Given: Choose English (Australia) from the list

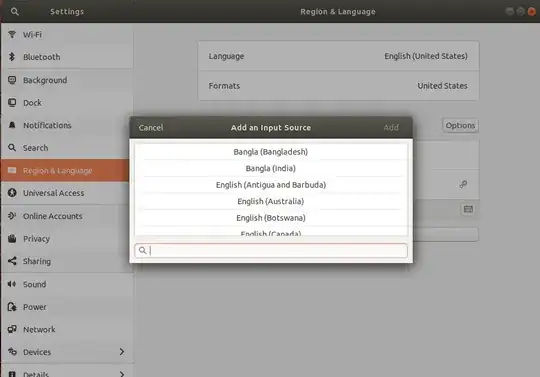Looking at the screenshot, I should click(271, 201).
